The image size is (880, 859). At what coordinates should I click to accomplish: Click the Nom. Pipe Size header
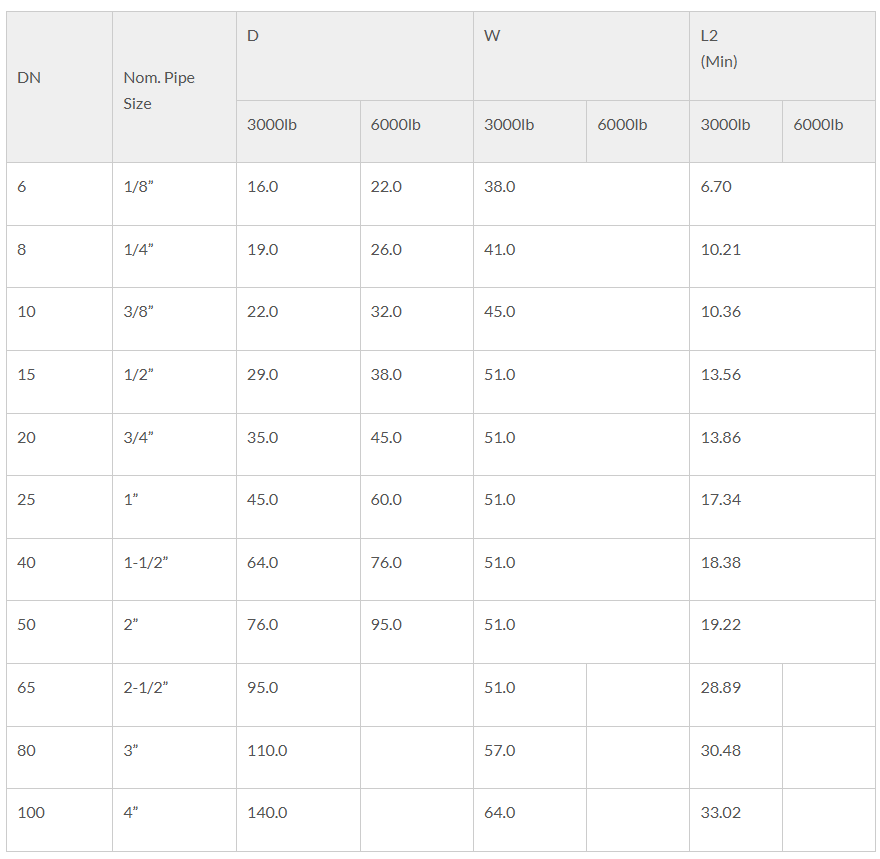(x=158, y=90)
